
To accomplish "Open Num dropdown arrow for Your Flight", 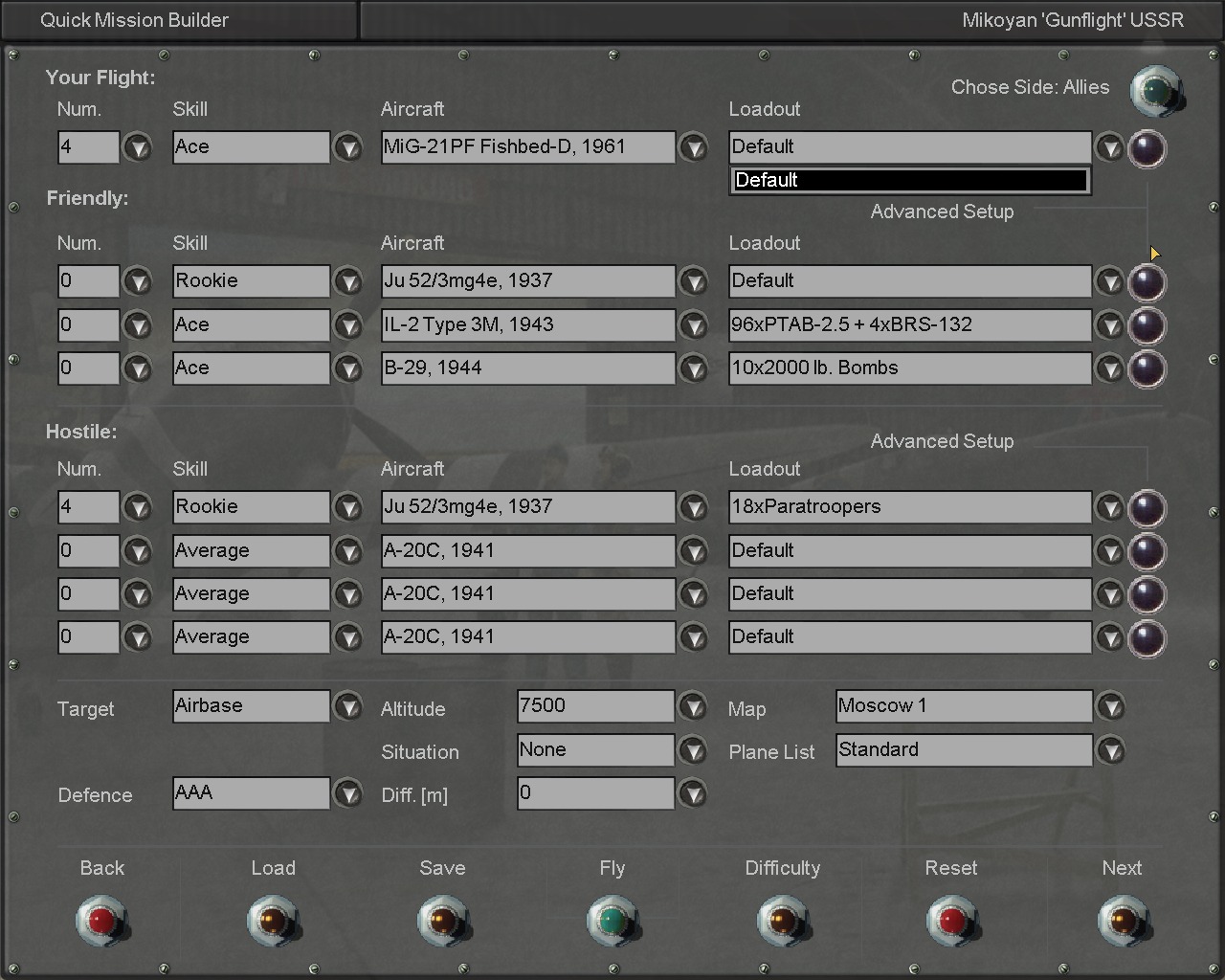I will (139, 148).
